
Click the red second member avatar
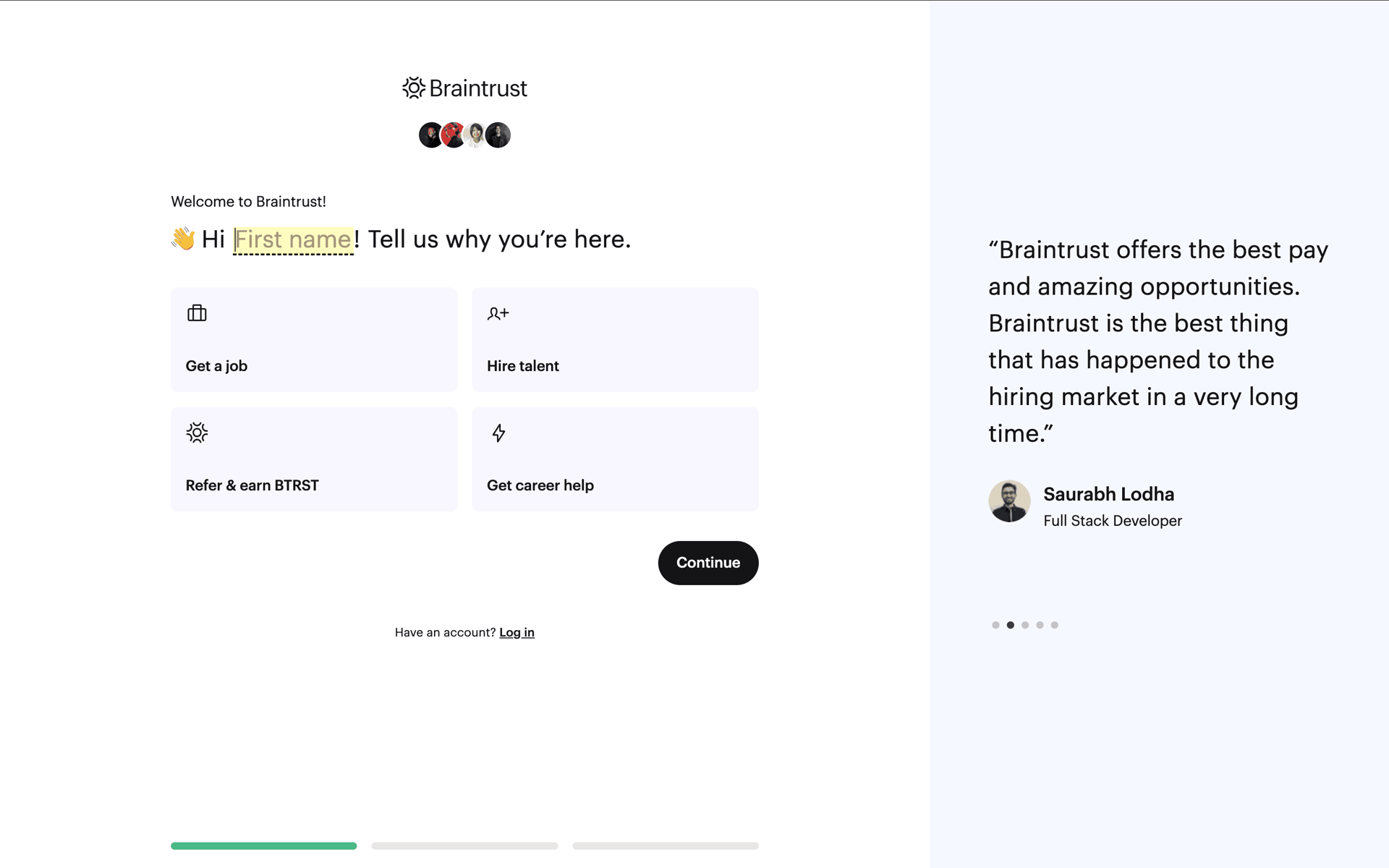pyautogui.click(x=453, y=135)
